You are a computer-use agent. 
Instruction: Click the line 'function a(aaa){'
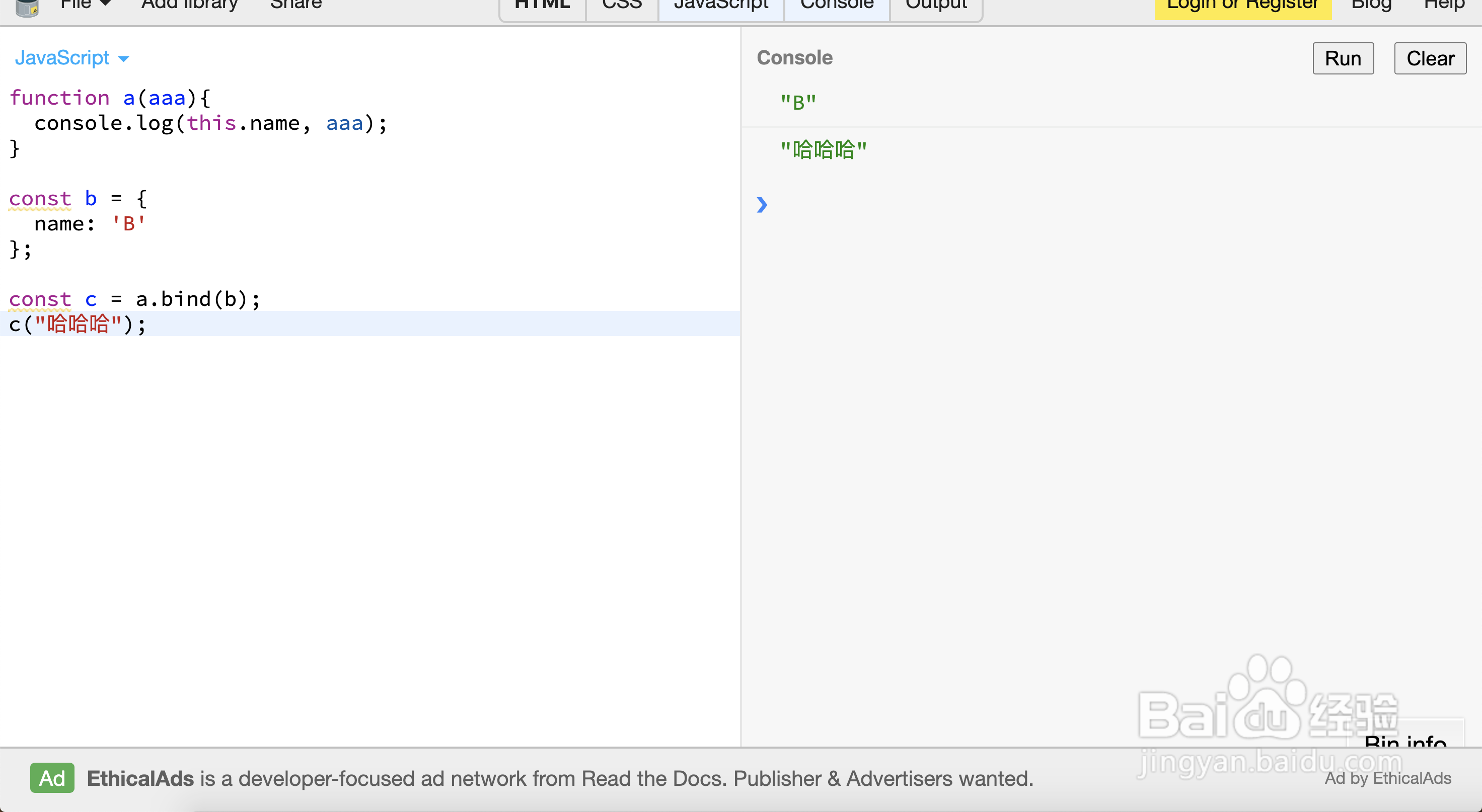coord(110,98)
